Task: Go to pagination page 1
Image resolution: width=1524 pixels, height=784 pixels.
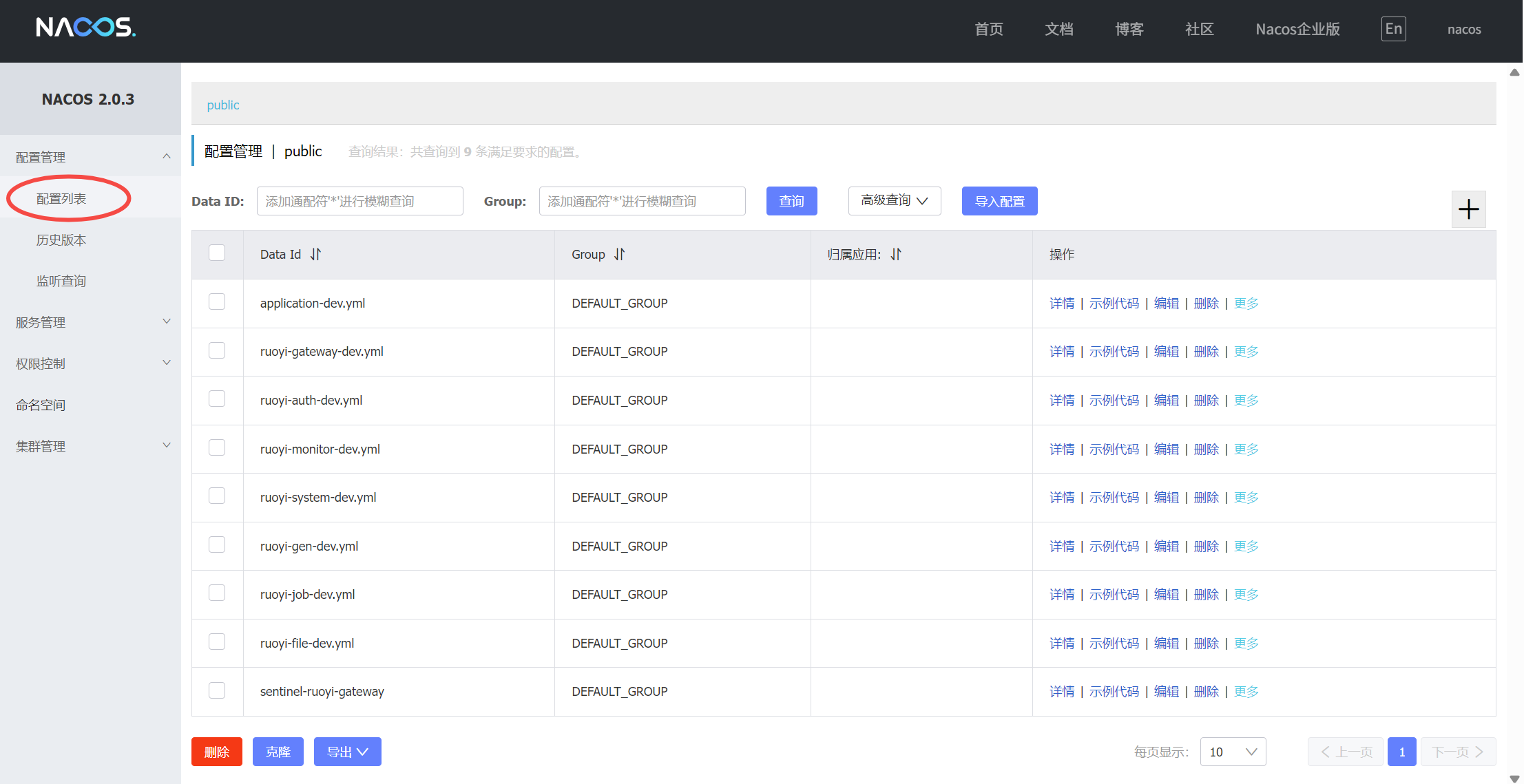Action: 1402,752
